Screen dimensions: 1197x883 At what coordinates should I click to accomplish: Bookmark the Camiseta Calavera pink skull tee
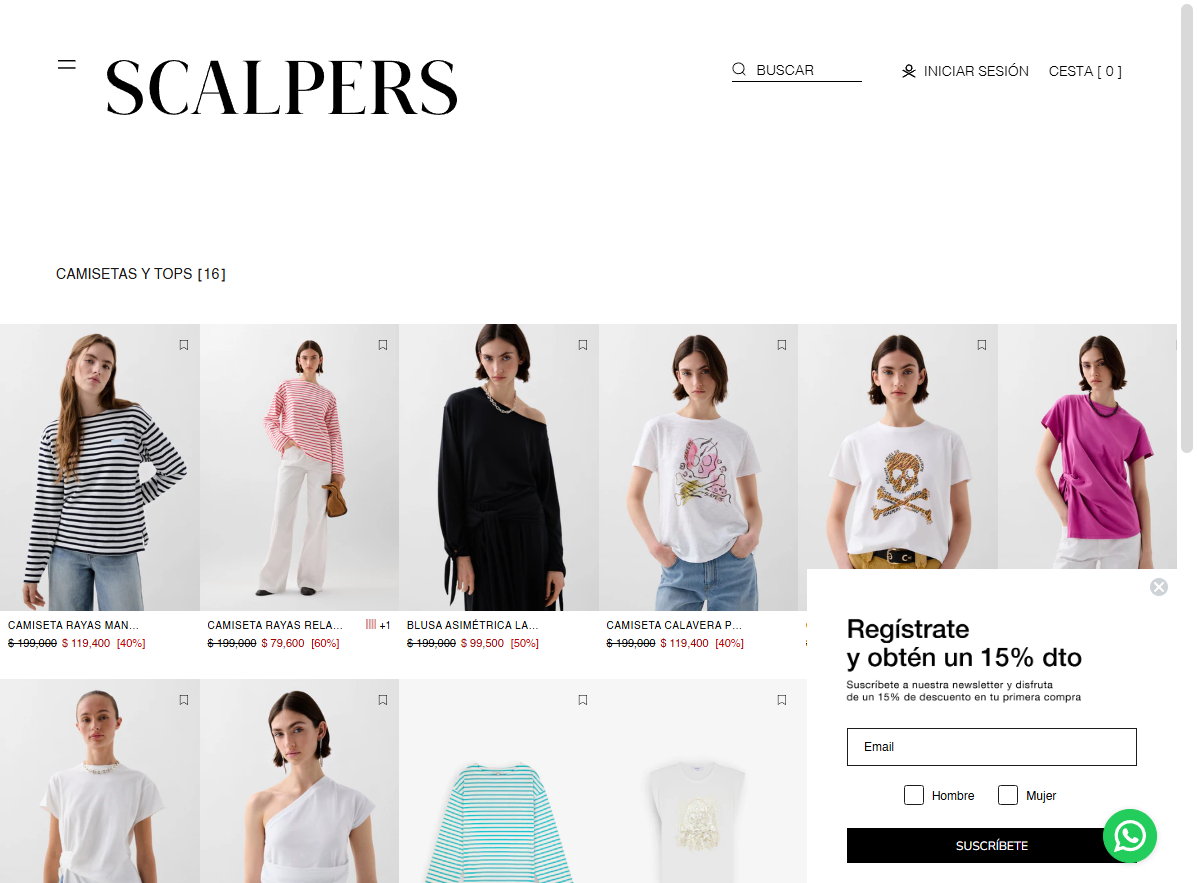coord(782,345)
